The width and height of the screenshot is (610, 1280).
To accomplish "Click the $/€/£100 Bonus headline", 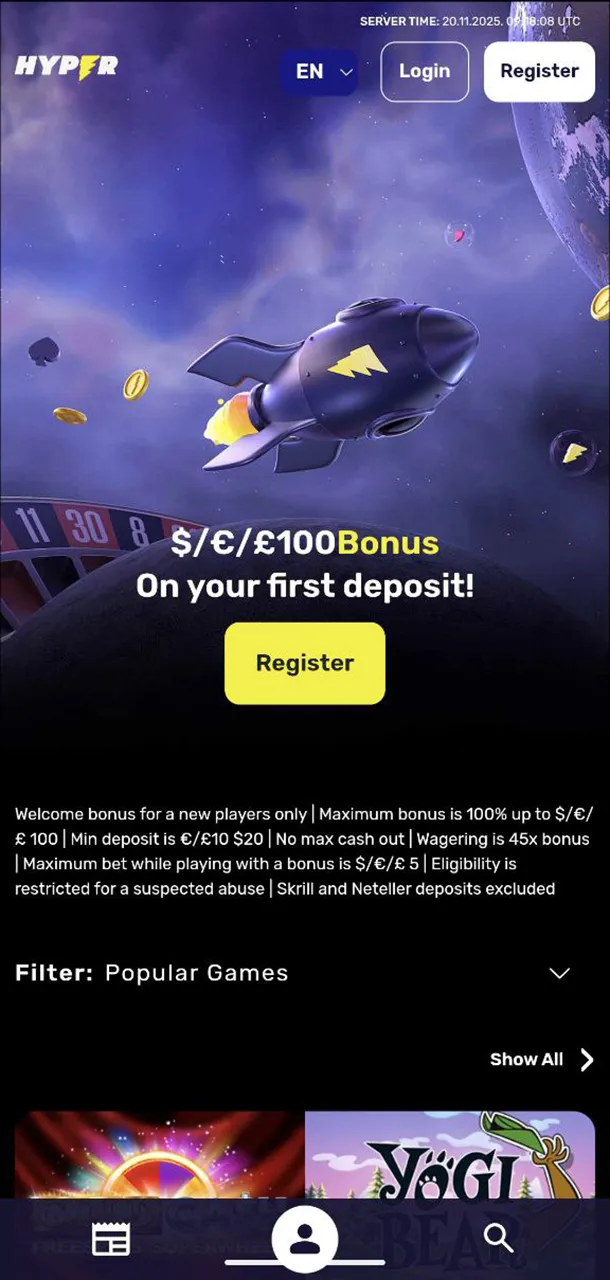I will click(305, 543).
